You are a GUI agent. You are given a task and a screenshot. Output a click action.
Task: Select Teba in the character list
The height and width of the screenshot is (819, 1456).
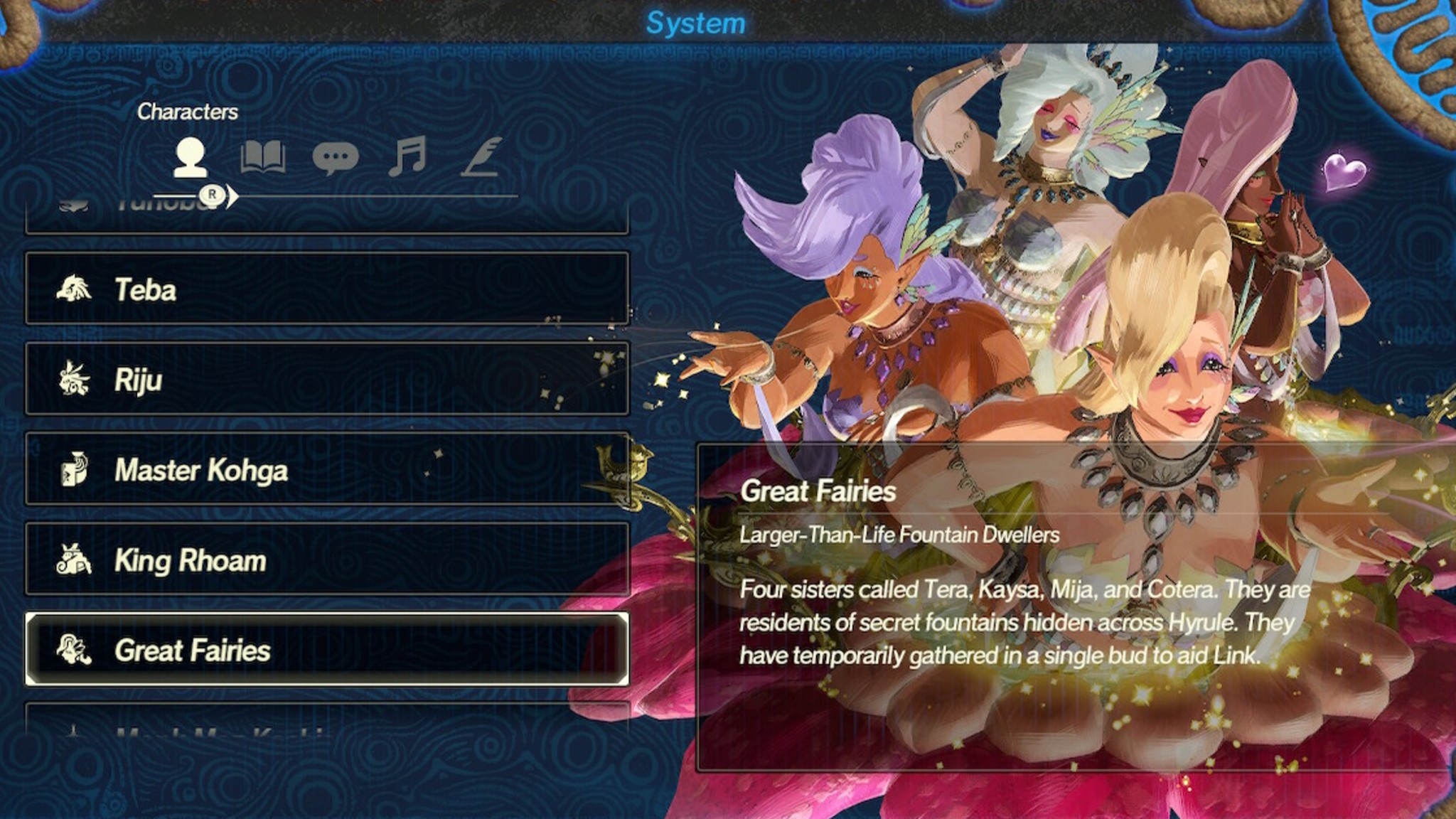point(327,289)
